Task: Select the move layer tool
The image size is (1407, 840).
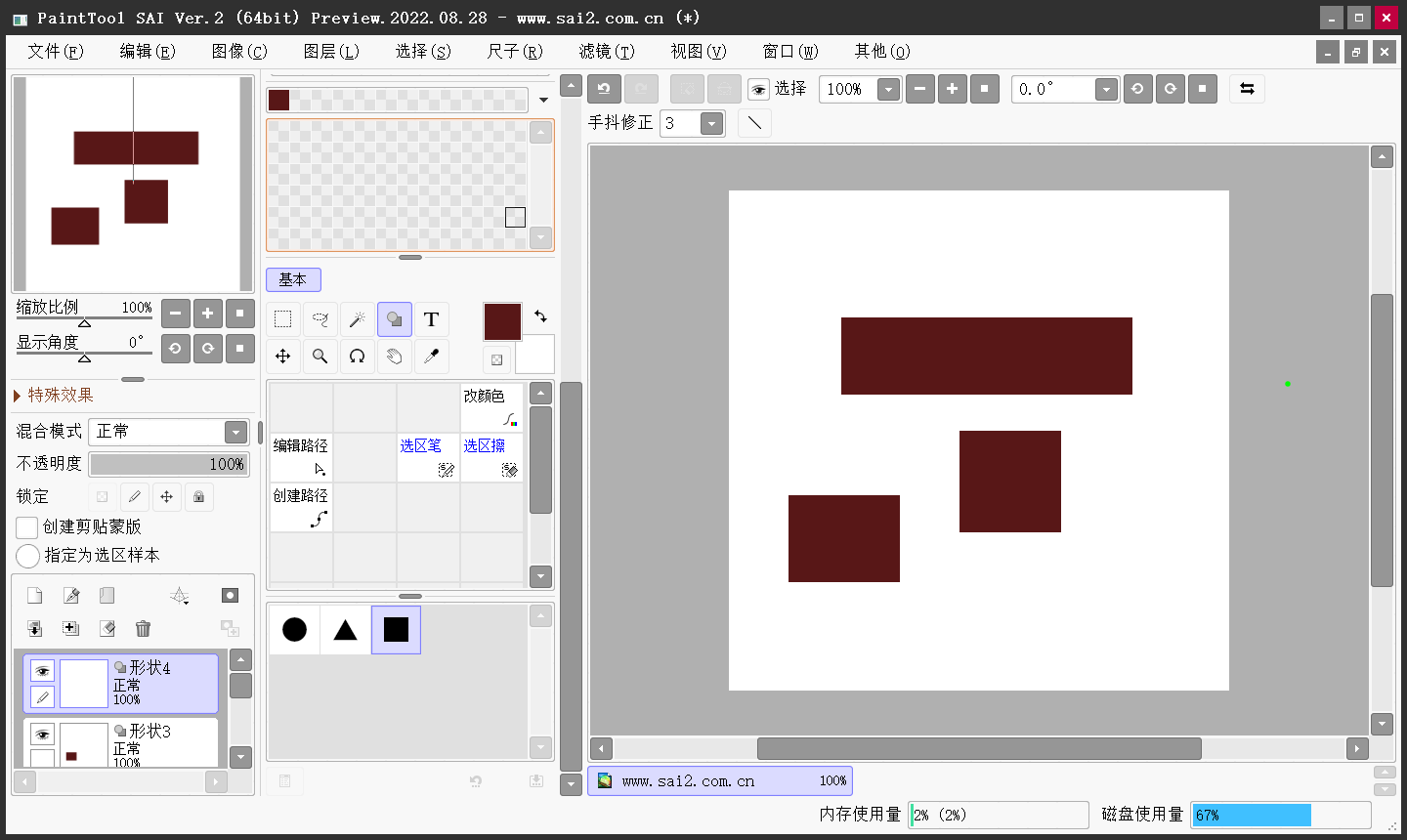Action: [282, 357]
